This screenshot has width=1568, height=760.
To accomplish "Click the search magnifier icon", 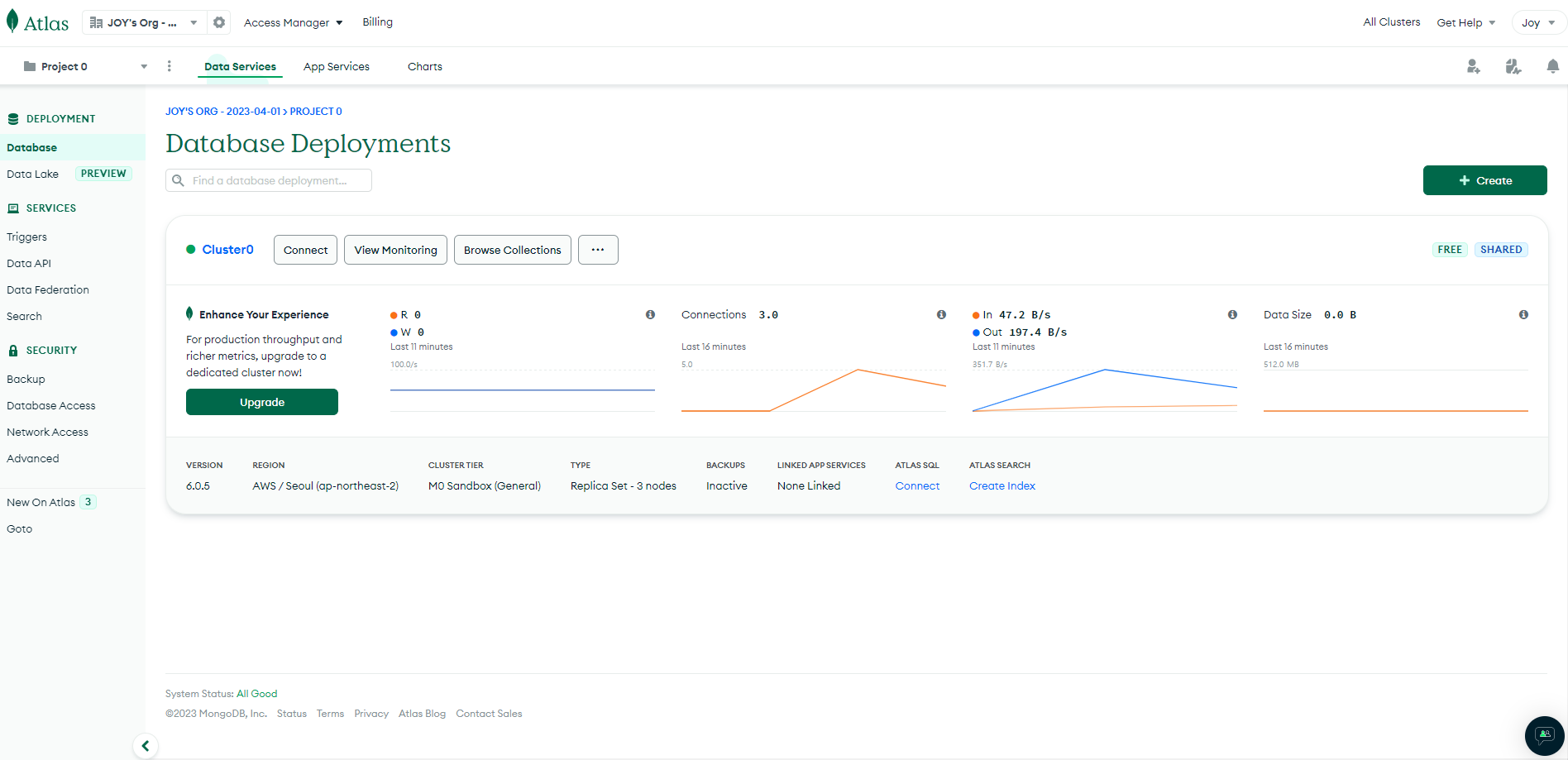I will (178, 180).
